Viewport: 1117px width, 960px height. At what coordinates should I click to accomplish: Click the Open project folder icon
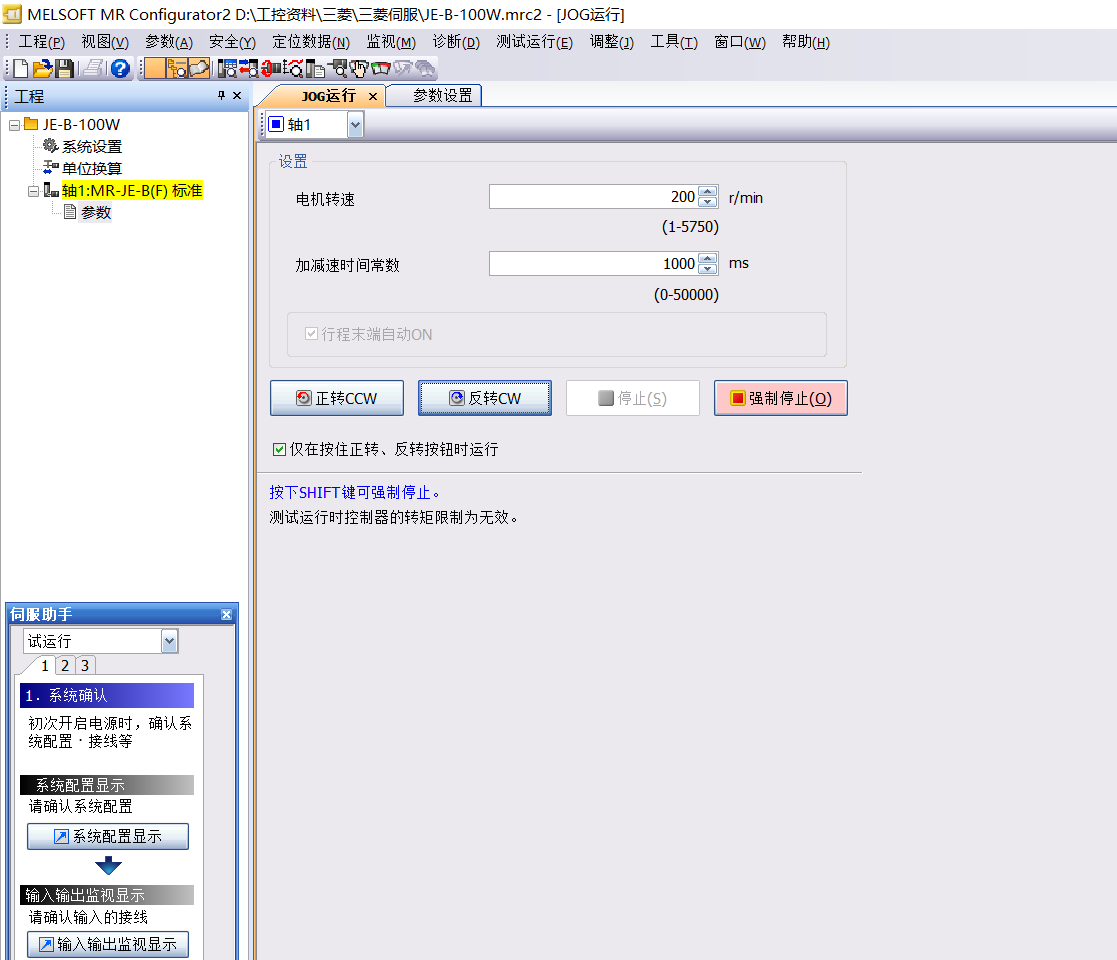[42, 69]
